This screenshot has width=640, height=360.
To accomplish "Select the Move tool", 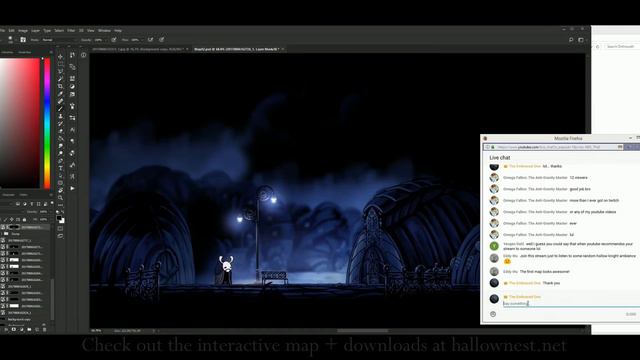I will pos(60,56).
